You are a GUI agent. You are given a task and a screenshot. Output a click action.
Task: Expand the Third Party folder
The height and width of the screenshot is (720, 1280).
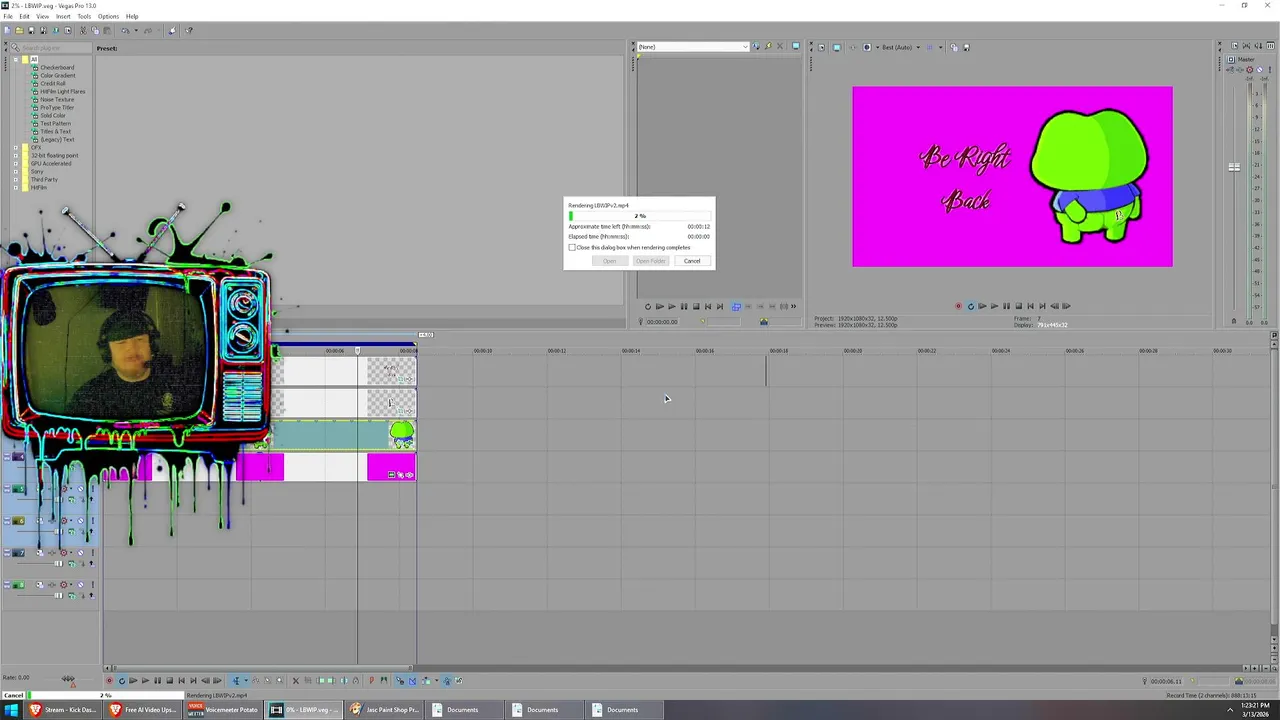(15, 179)
